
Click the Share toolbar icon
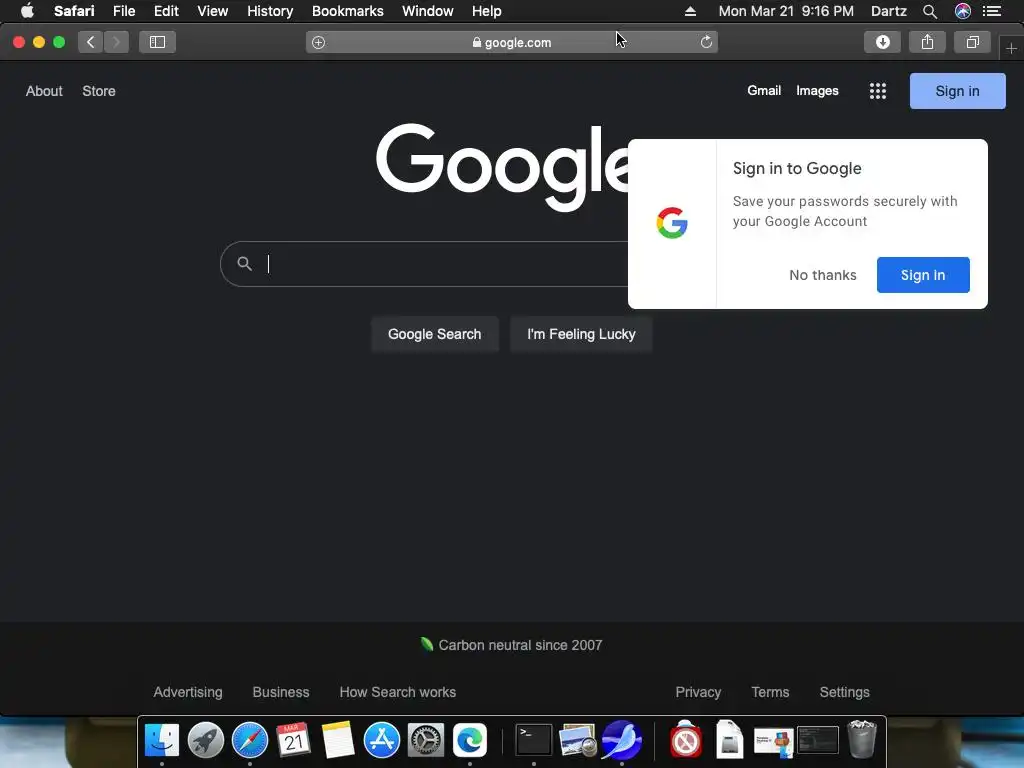927,42
